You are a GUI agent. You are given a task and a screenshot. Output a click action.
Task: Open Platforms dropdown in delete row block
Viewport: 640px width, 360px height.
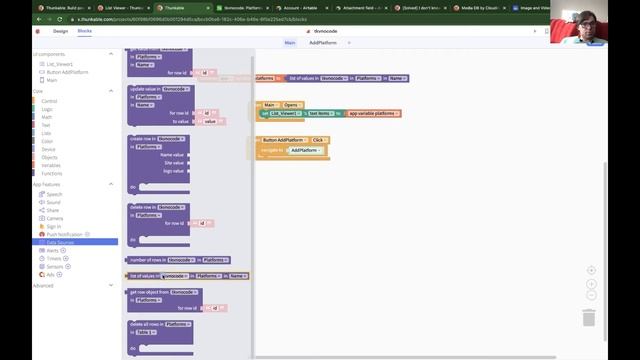[x=149, y=216]
